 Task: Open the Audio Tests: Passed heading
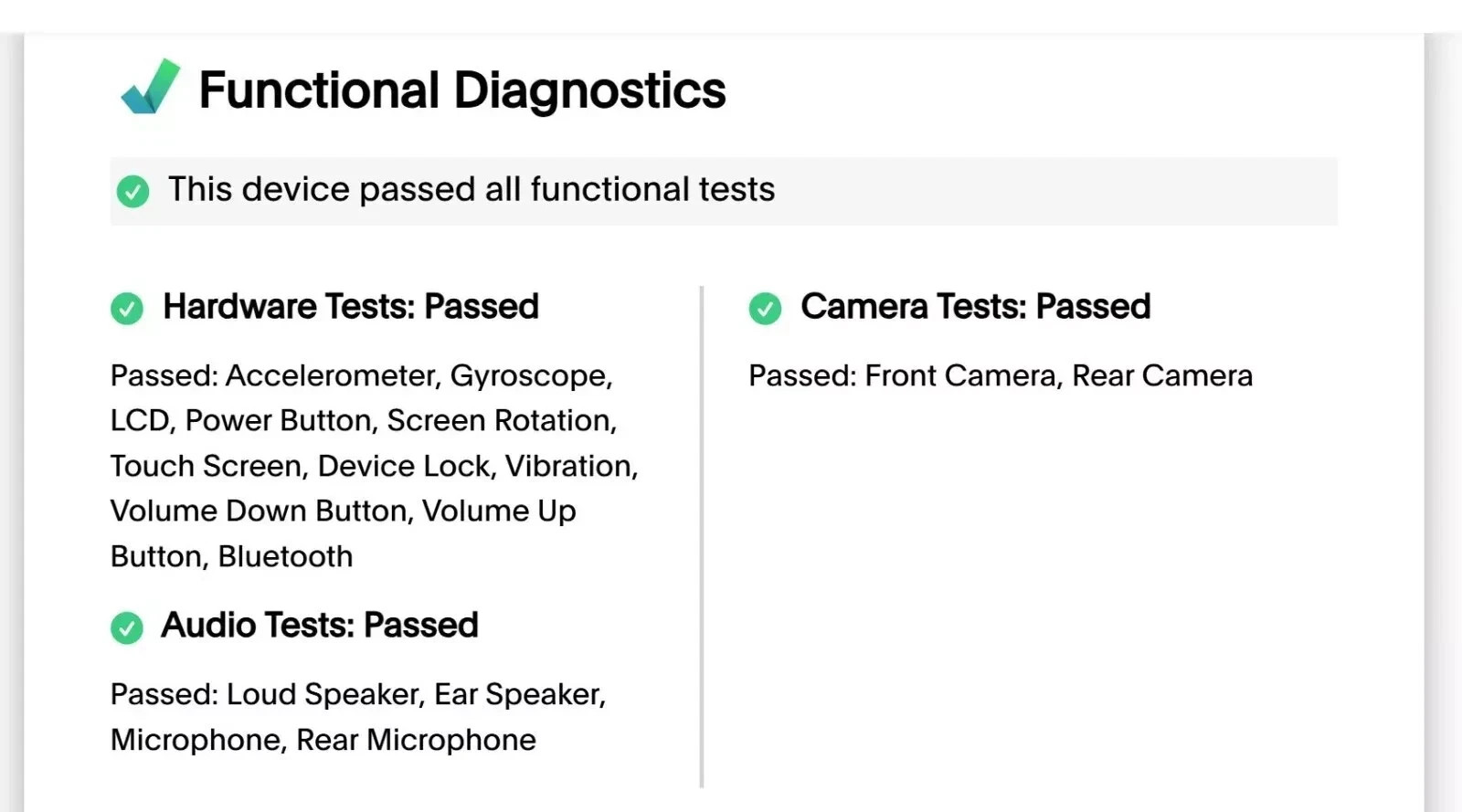tap(320, 626)
